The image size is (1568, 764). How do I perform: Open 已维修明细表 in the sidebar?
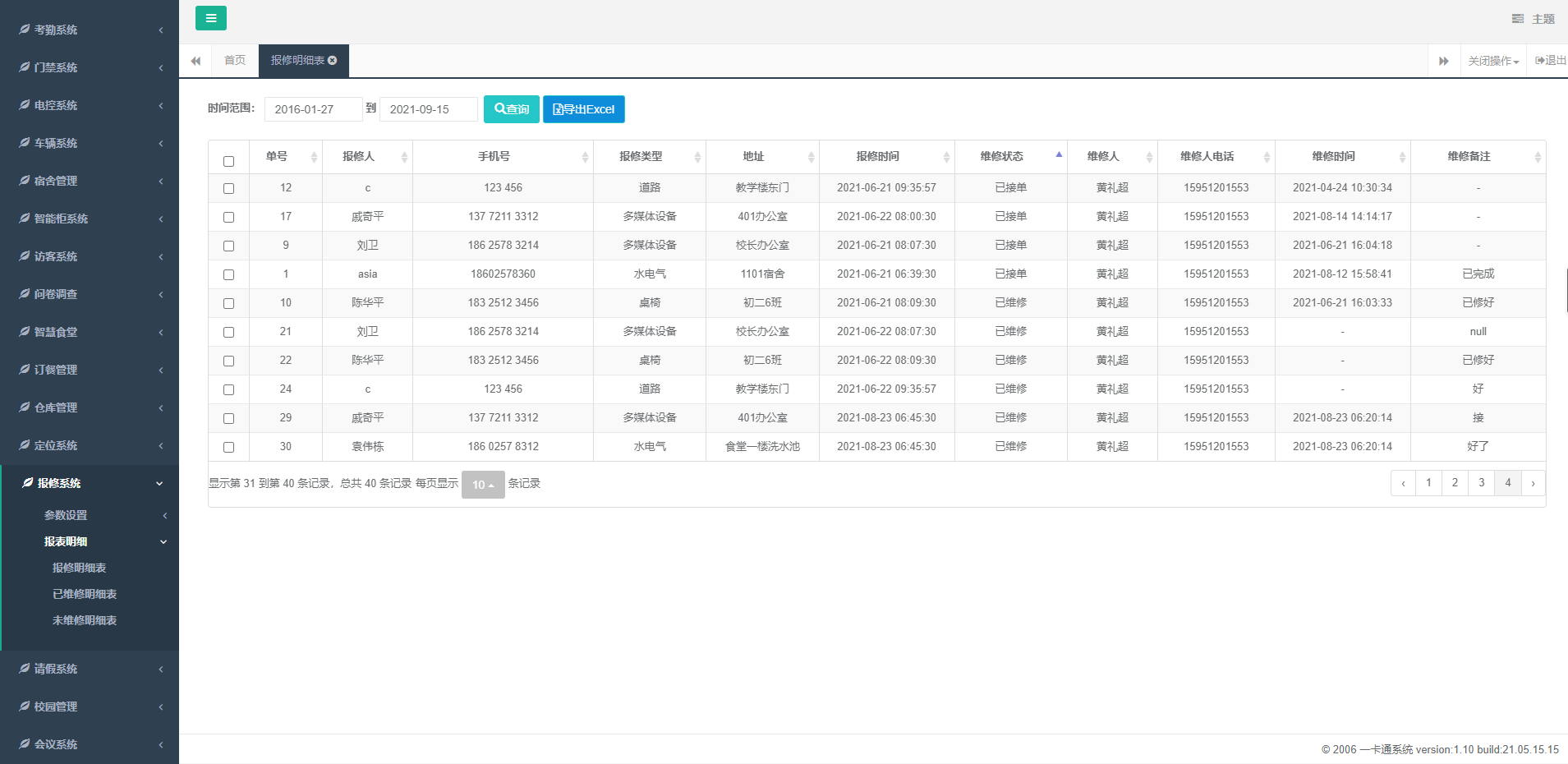click(x=85, y=594)
